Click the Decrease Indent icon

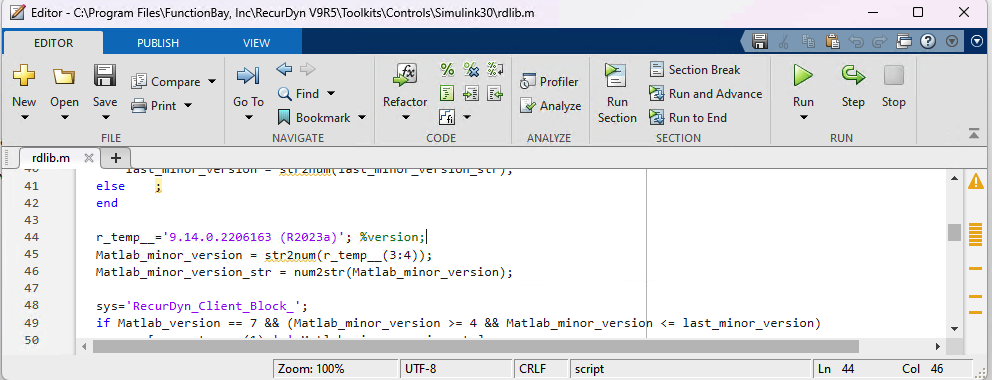495,94
